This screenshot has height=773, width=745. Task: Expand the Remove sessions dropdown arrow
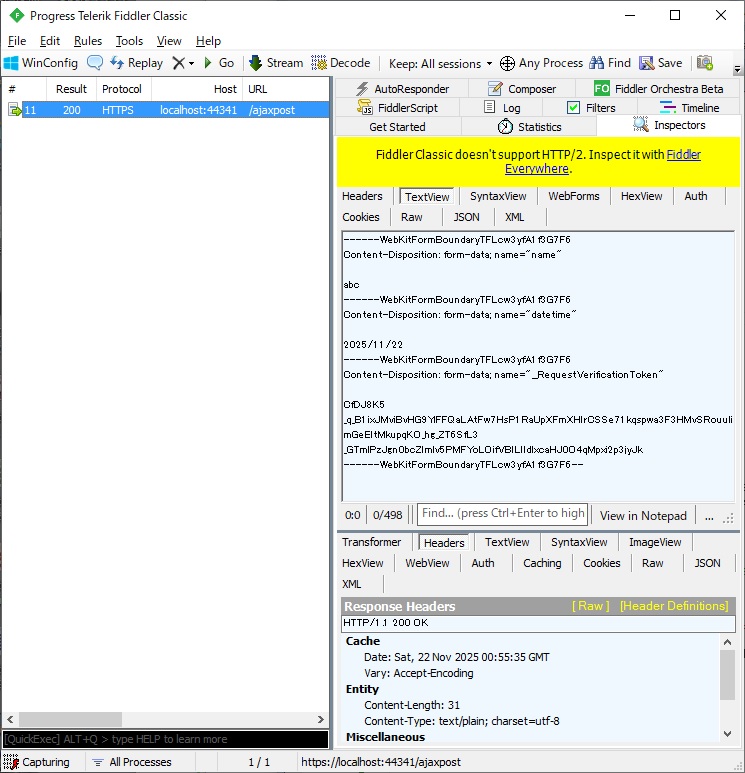tap(191, 64)
